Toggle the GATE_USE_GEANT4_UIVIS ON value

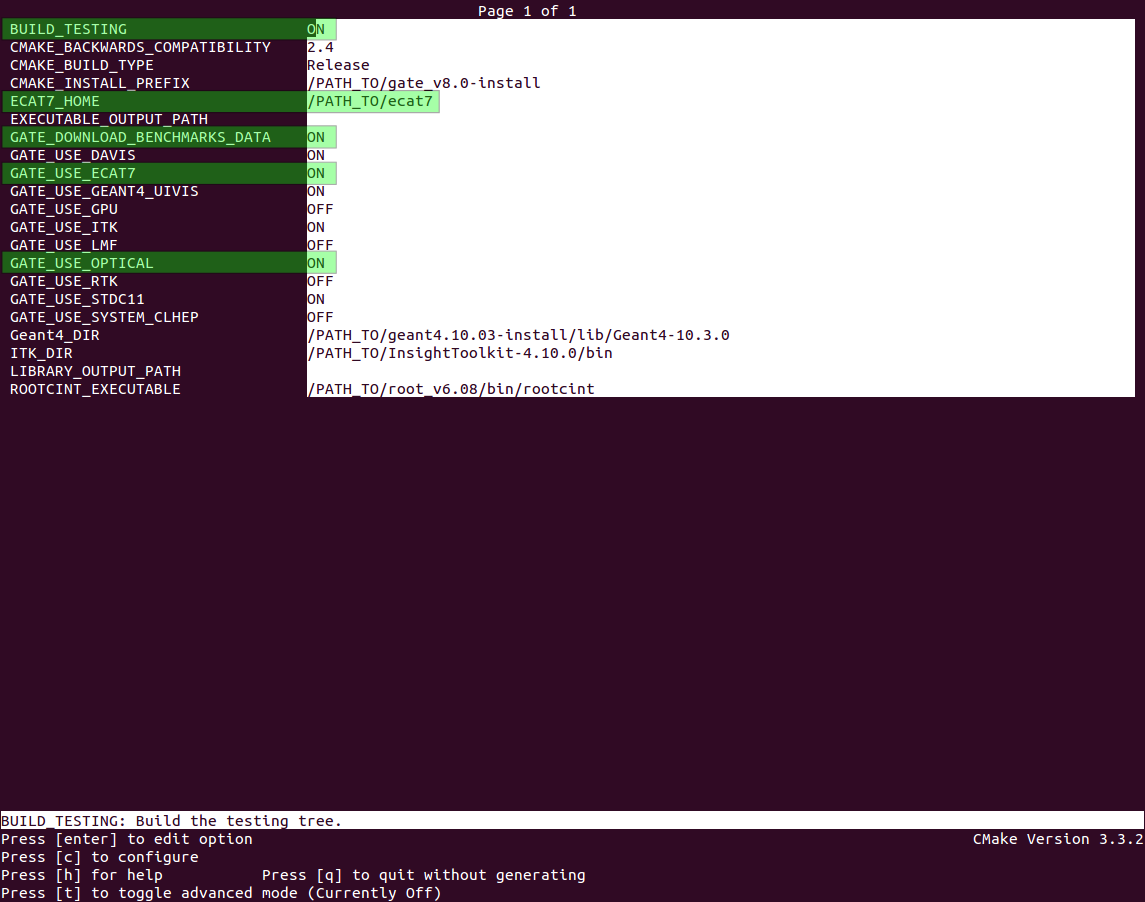point(316,191)
